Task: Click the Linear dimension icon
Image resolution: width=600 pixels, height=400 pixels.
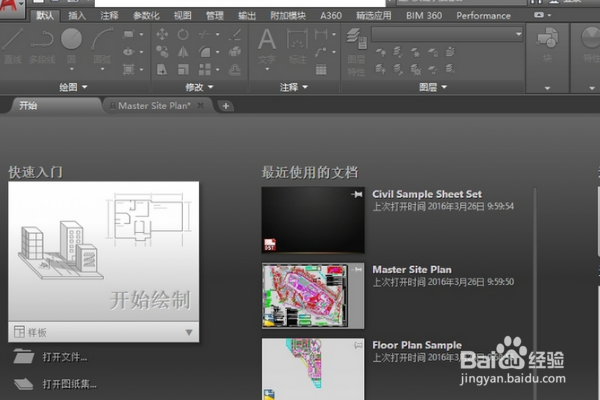Action: 321,34
